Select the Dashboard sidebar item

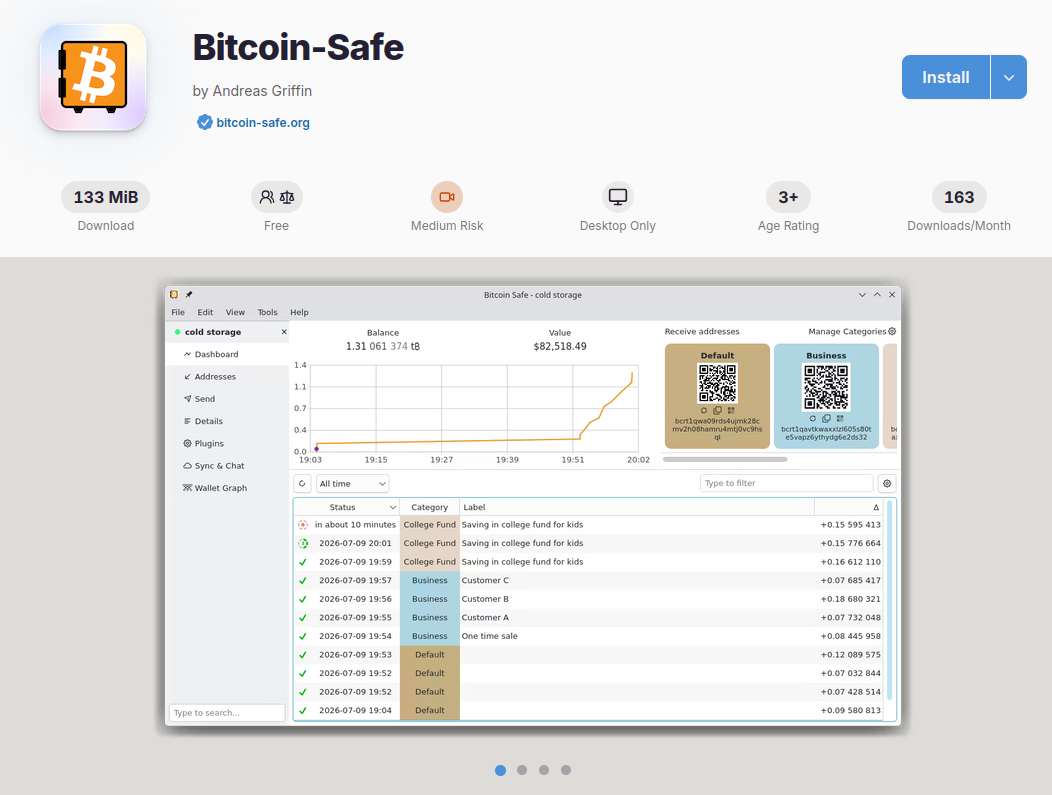click(x=227, y=354)
